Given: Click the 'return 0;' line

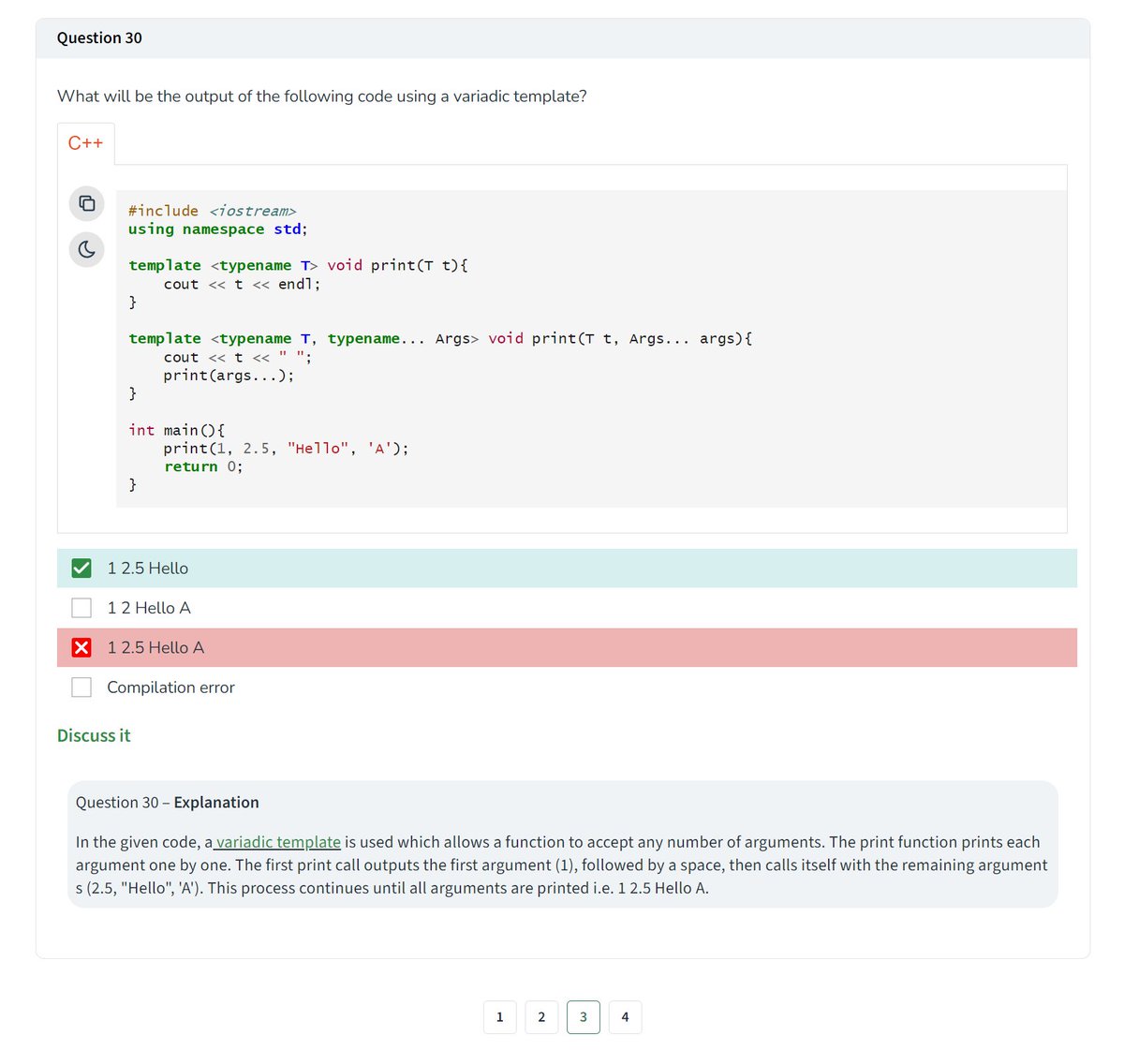Looking at the screenshot, I should coord(203,466).
